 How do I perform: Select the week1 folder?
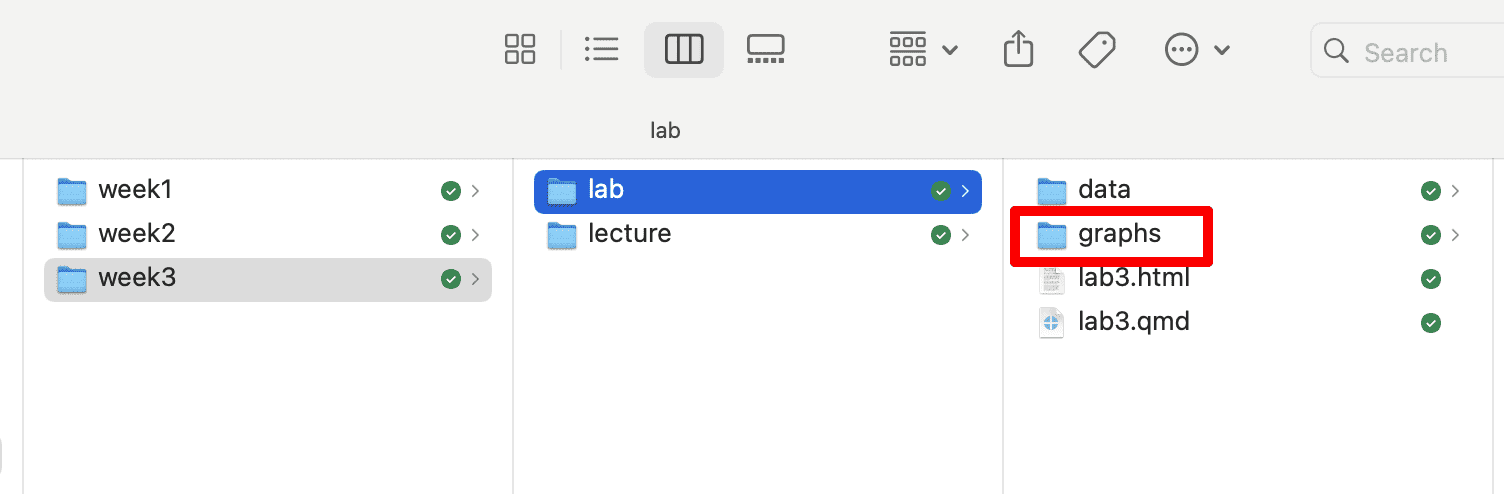136,190
